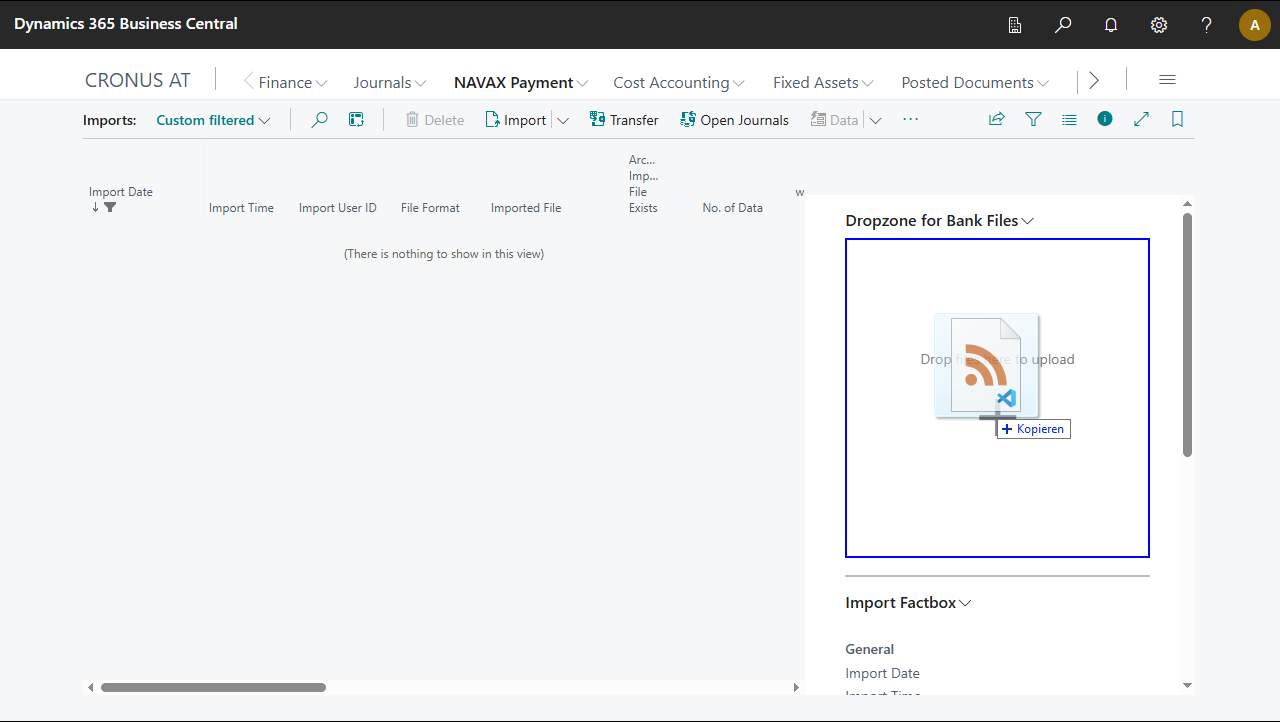Open the Custom filtered view dropdown
Screen dimensions: 1280x722
pyautogui.click(x=213, y=120)
